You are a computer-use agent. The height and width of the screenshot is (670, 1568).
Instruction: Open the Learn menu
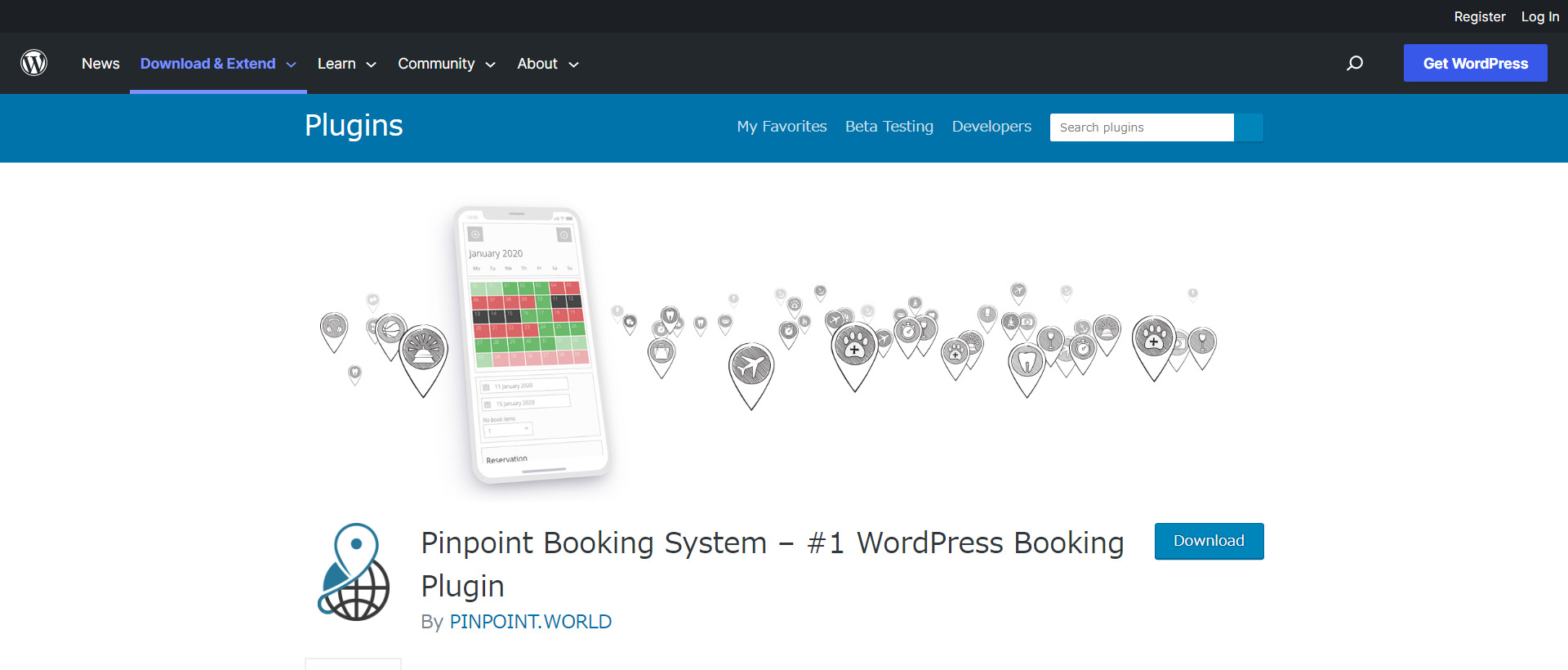tap(336, 64)
